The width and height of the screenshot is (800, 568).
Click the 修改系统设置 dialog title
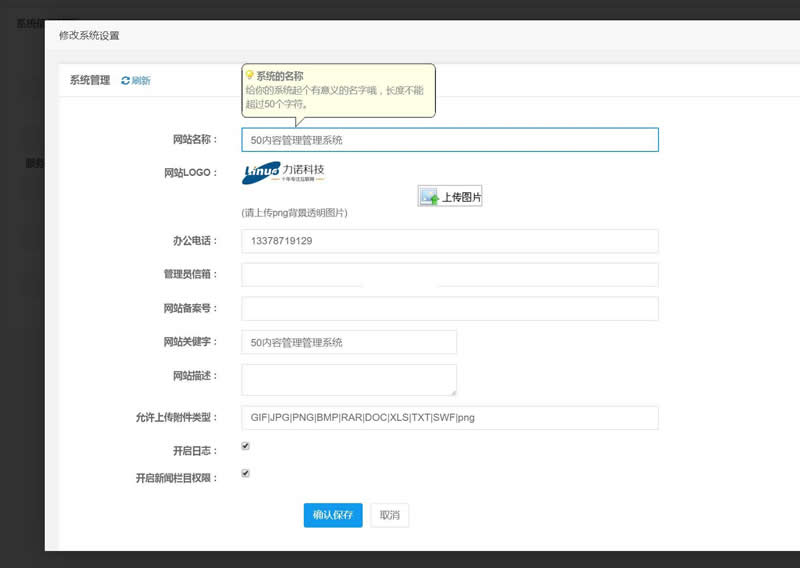click(89, 36)
